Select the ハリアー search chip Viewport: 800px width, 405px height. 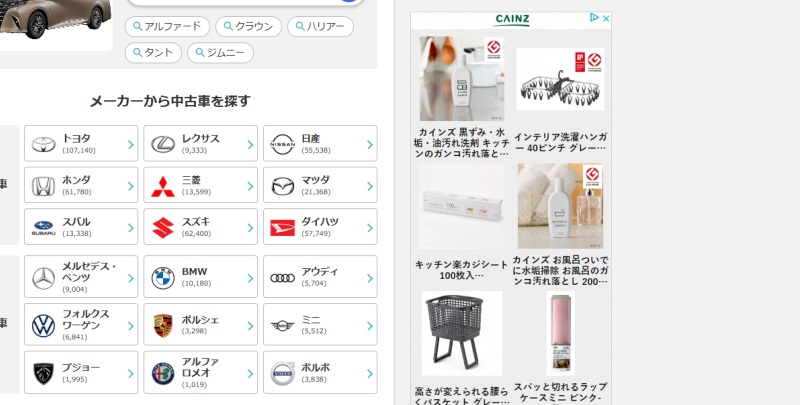tap(320, 27)
